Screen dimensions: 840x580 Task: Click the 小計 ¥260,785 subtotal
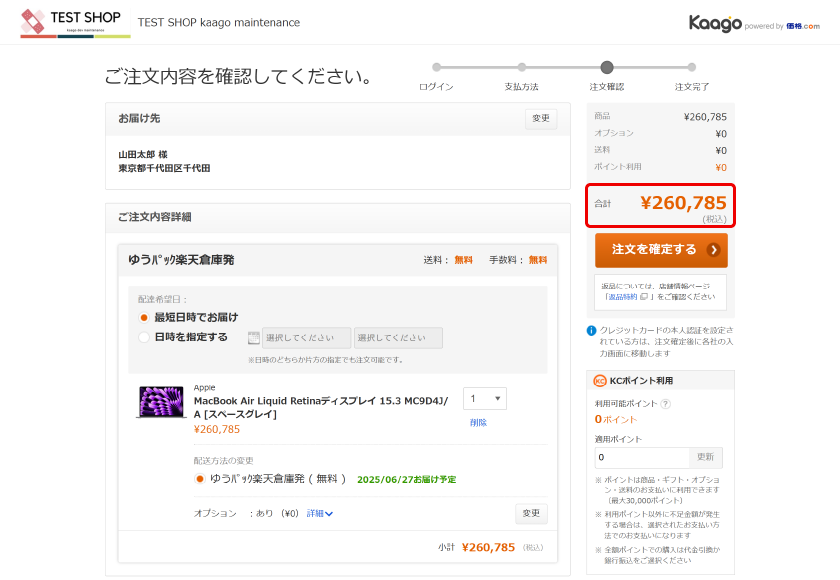point(490,547)
